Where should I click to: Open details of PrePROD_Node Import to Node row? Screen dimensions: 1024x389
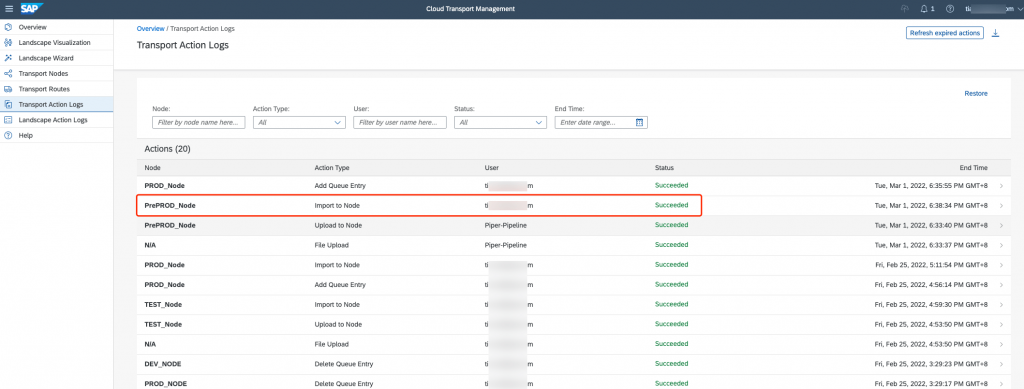click(x=1002, y=206)
